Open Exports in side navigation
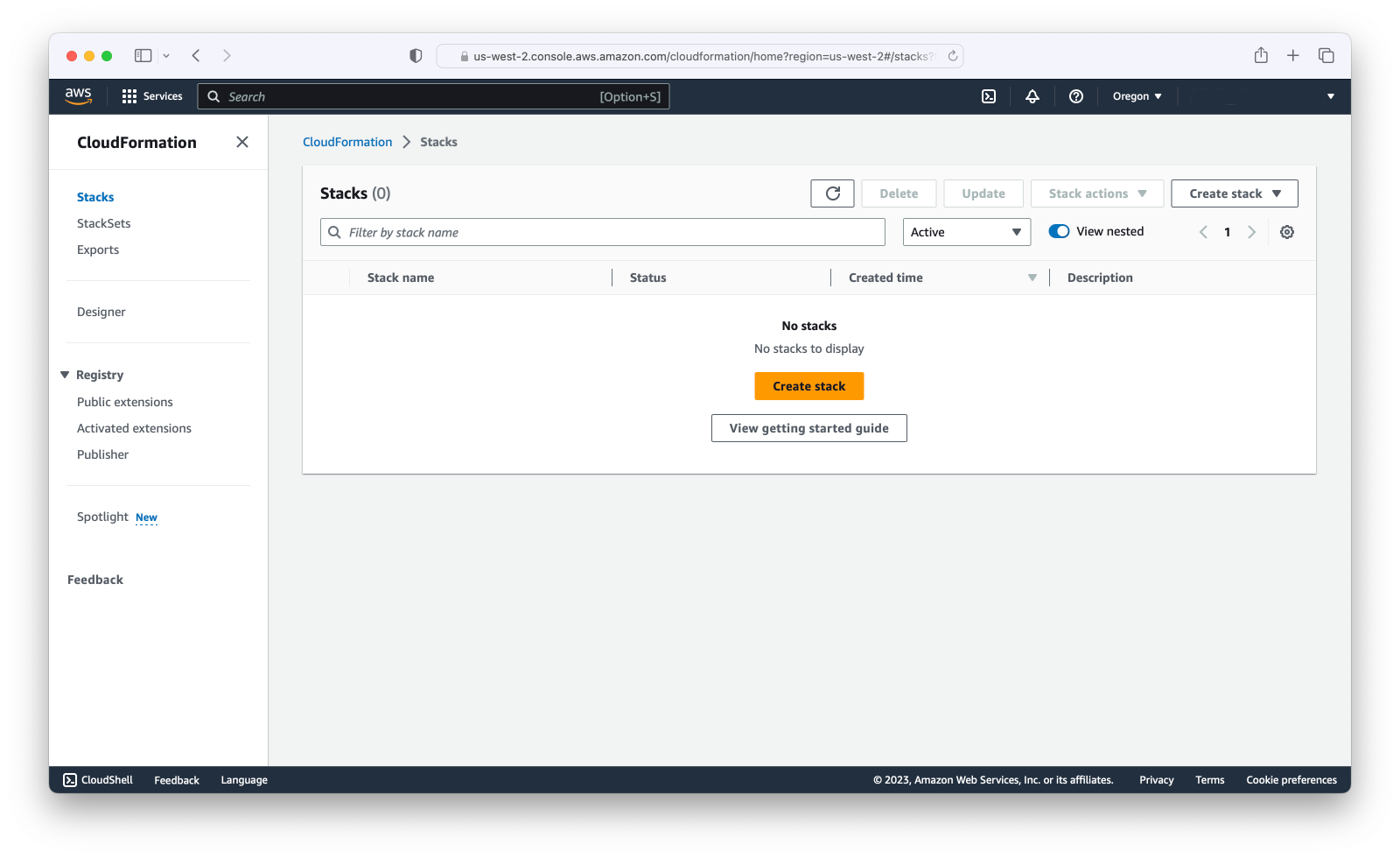This screenshot has height=858, width=1400. [98, 250]
